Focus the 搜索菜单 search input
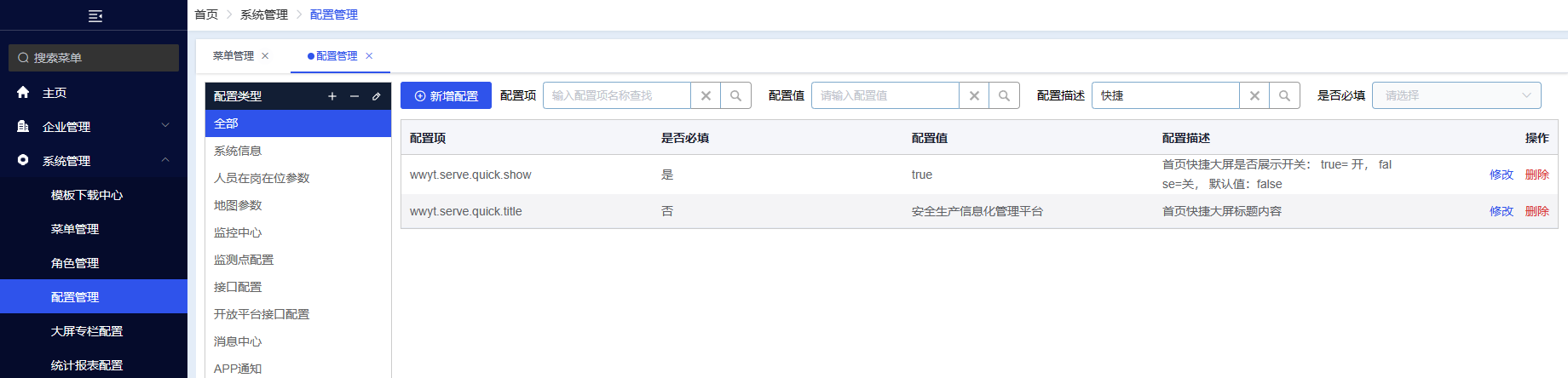 (x=94, y=58)
